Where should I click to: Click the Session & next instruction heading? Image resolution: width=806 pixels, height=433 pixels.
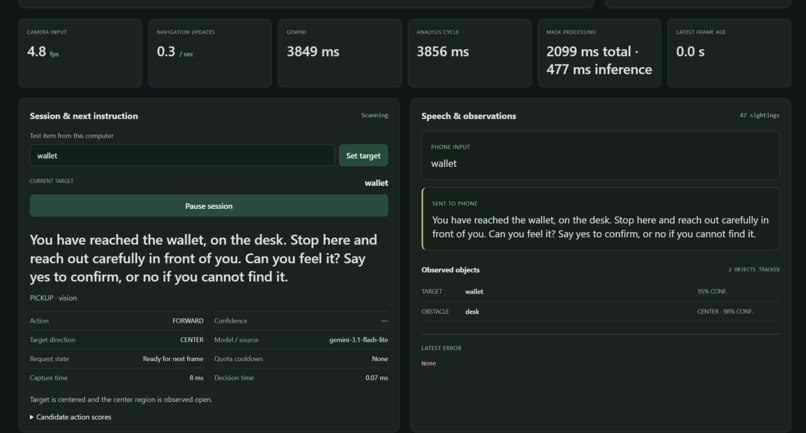pos(84,116)
